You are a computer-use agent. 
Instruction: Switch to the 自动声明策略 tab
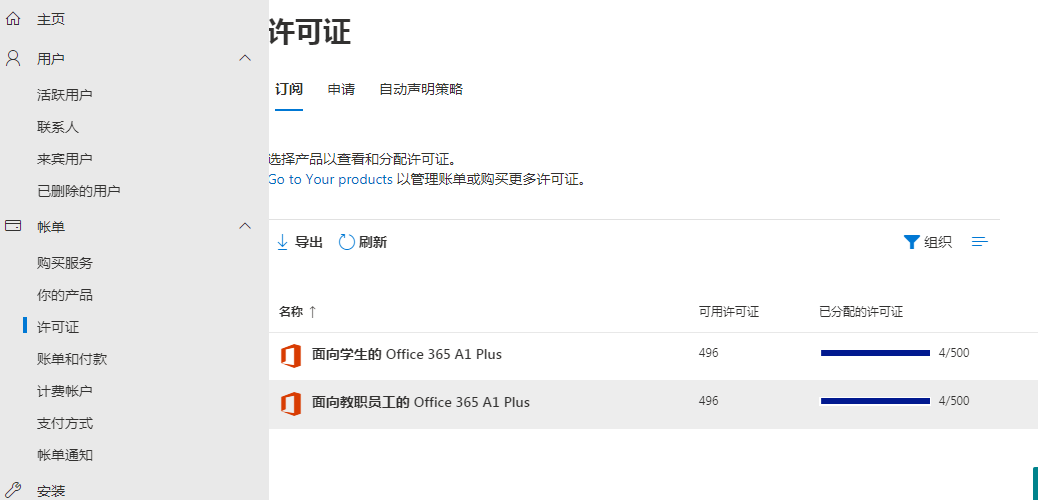tap(420, 89)
